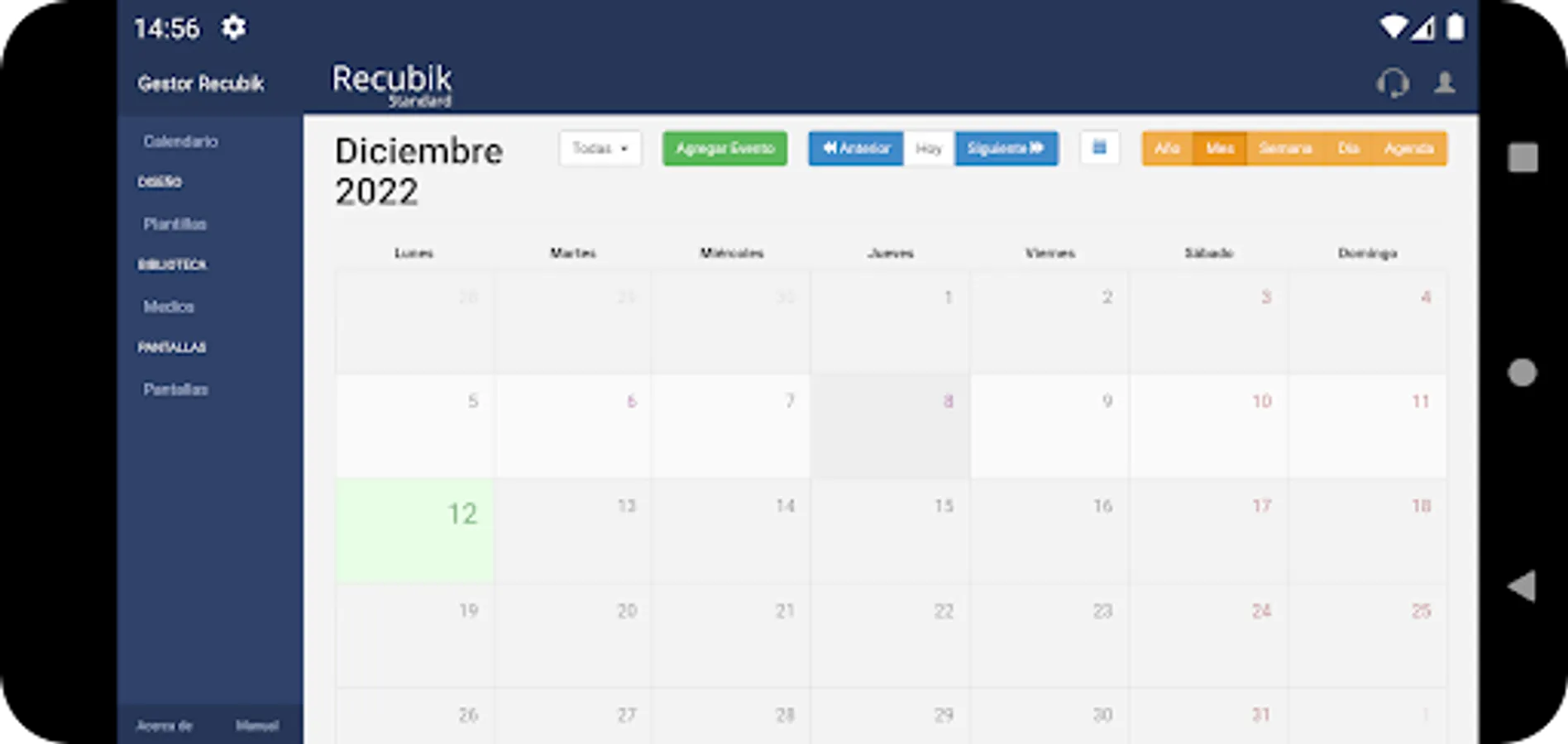The height and width of the screenshot is (744, 1568).
Task: Select day 8 in the calendar
Action: pyautogui.click(x=890, y=426)
